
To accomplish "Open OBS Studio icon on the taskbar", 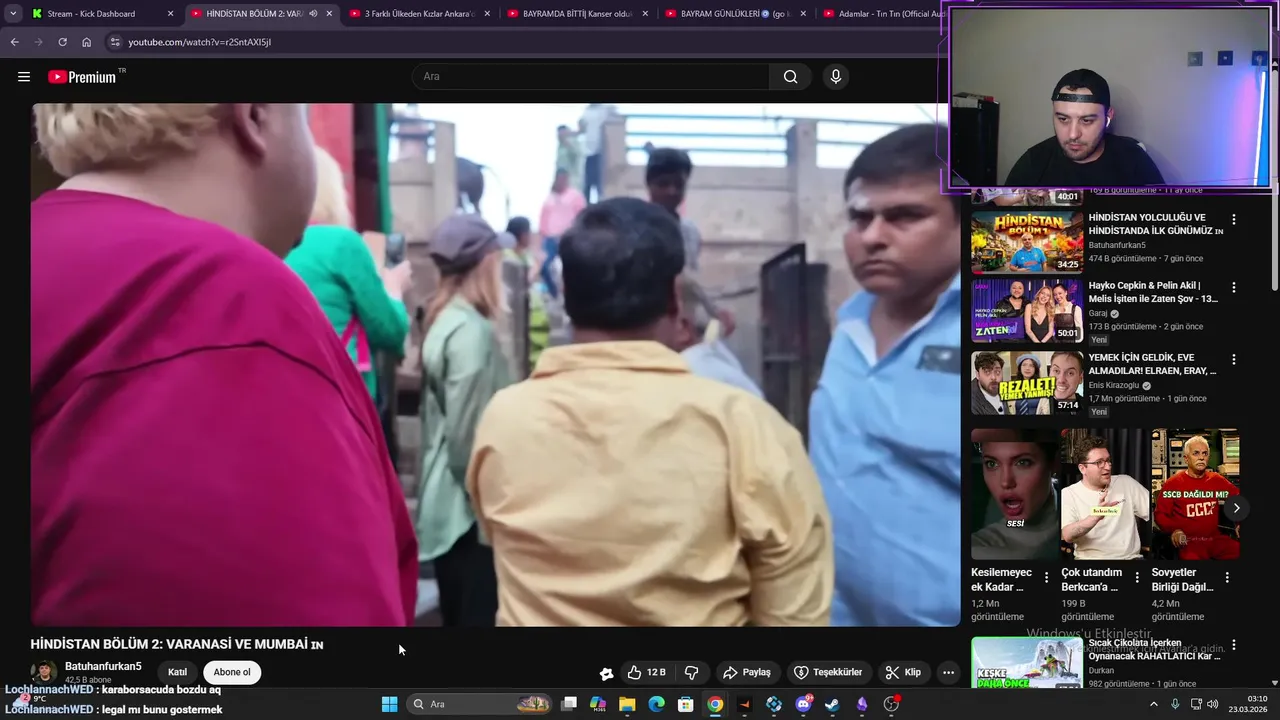I will [x=891, y=704].
